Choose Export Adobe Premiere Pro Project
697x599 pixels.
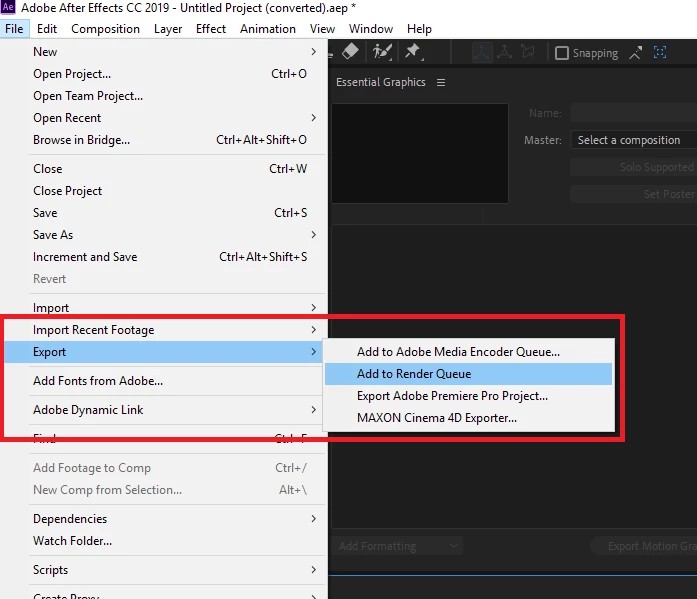(469, 396)
